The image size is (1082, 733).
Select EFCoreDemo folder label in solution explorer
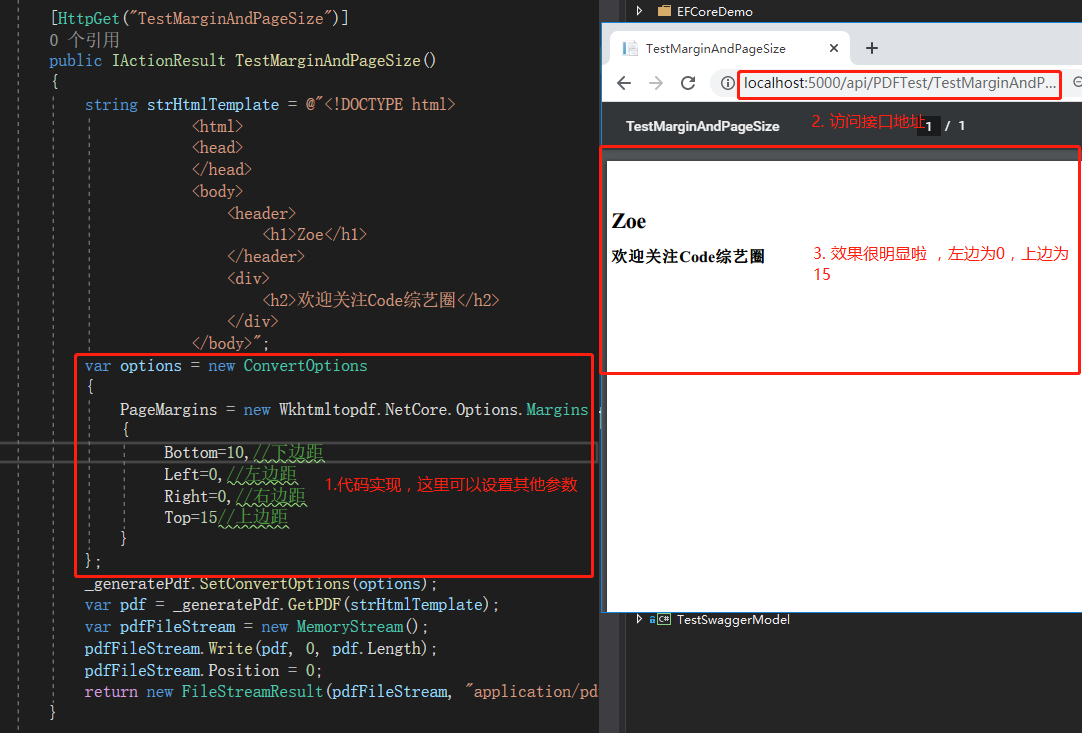[714, 11]
